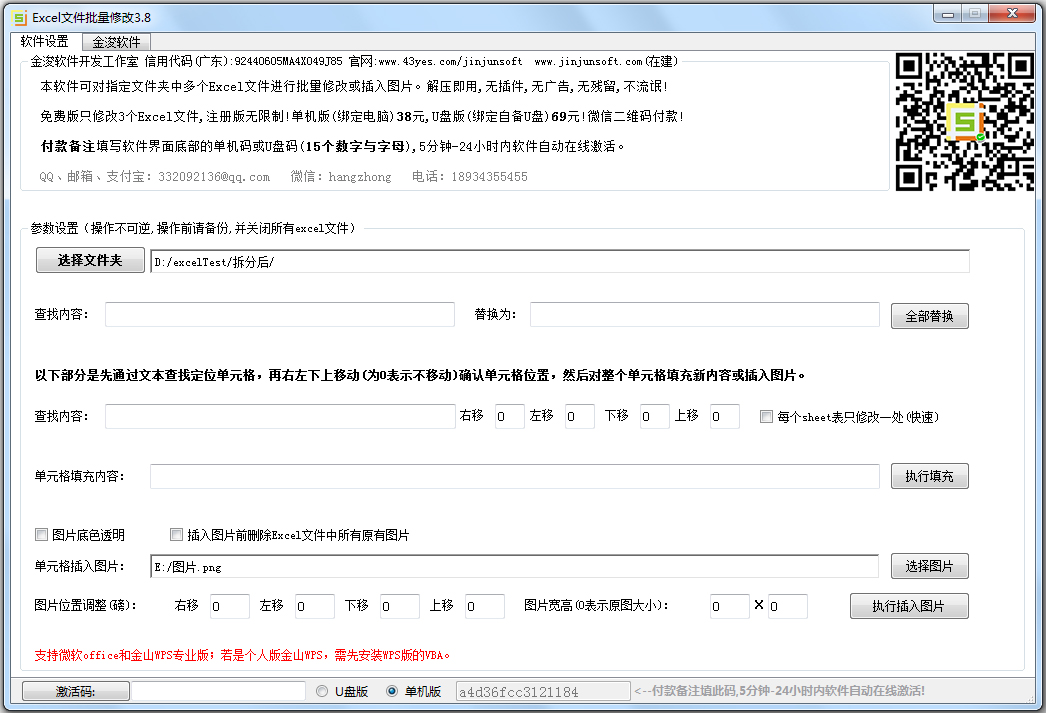The image size is (1046, 713).
Task: Click the picture position 上移 field
Action: pyautogui.click(x=485, y=606)
